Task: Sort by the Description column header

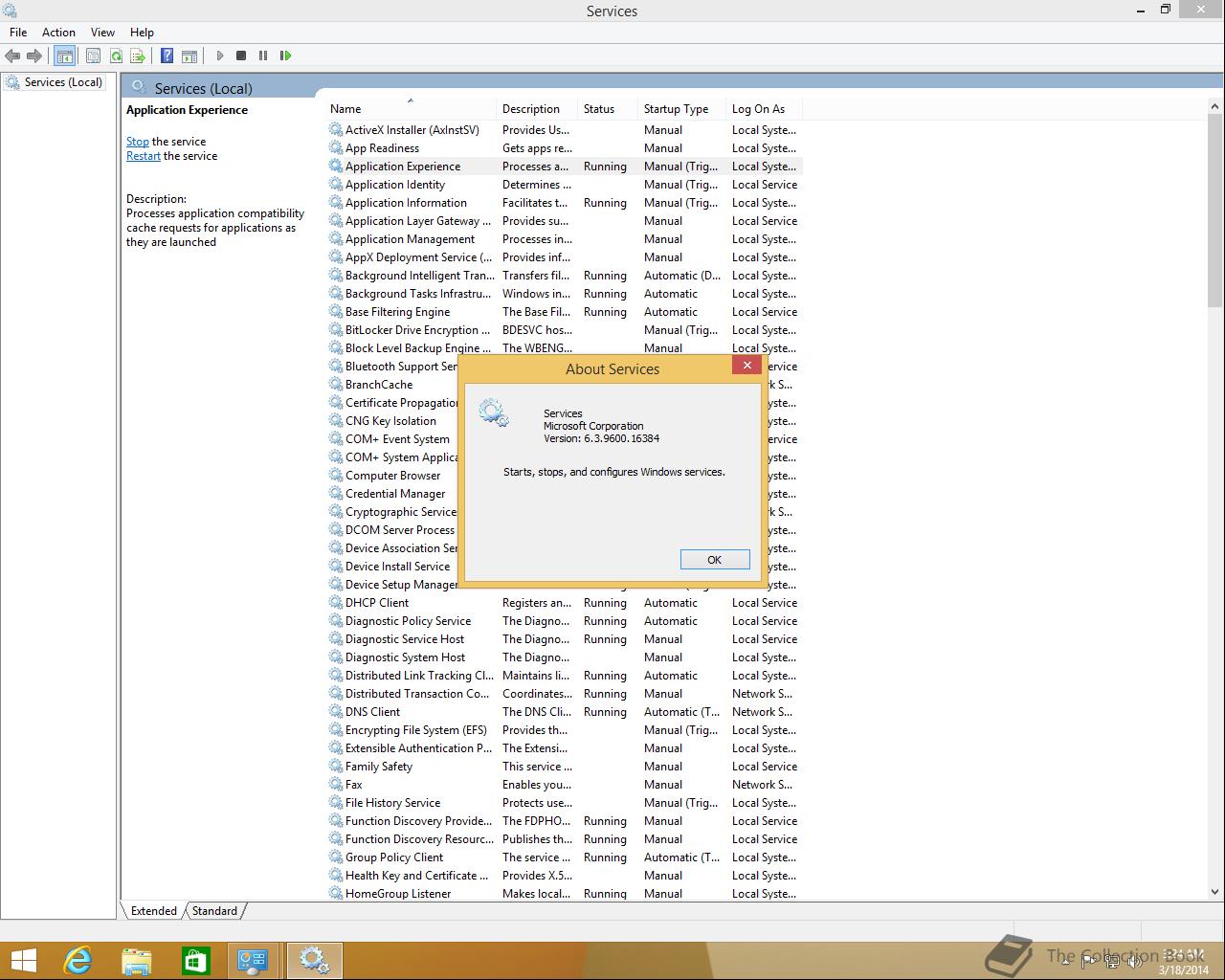Action: 538,109
